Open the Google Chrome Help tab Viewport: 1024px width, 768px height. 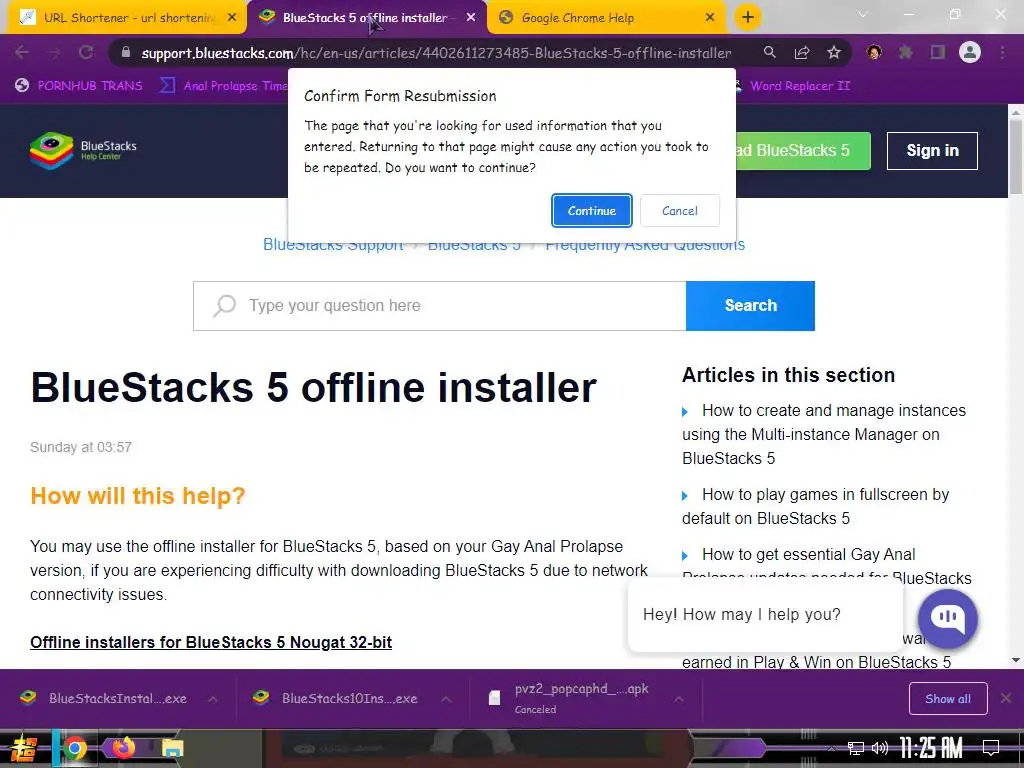[603, 18]
